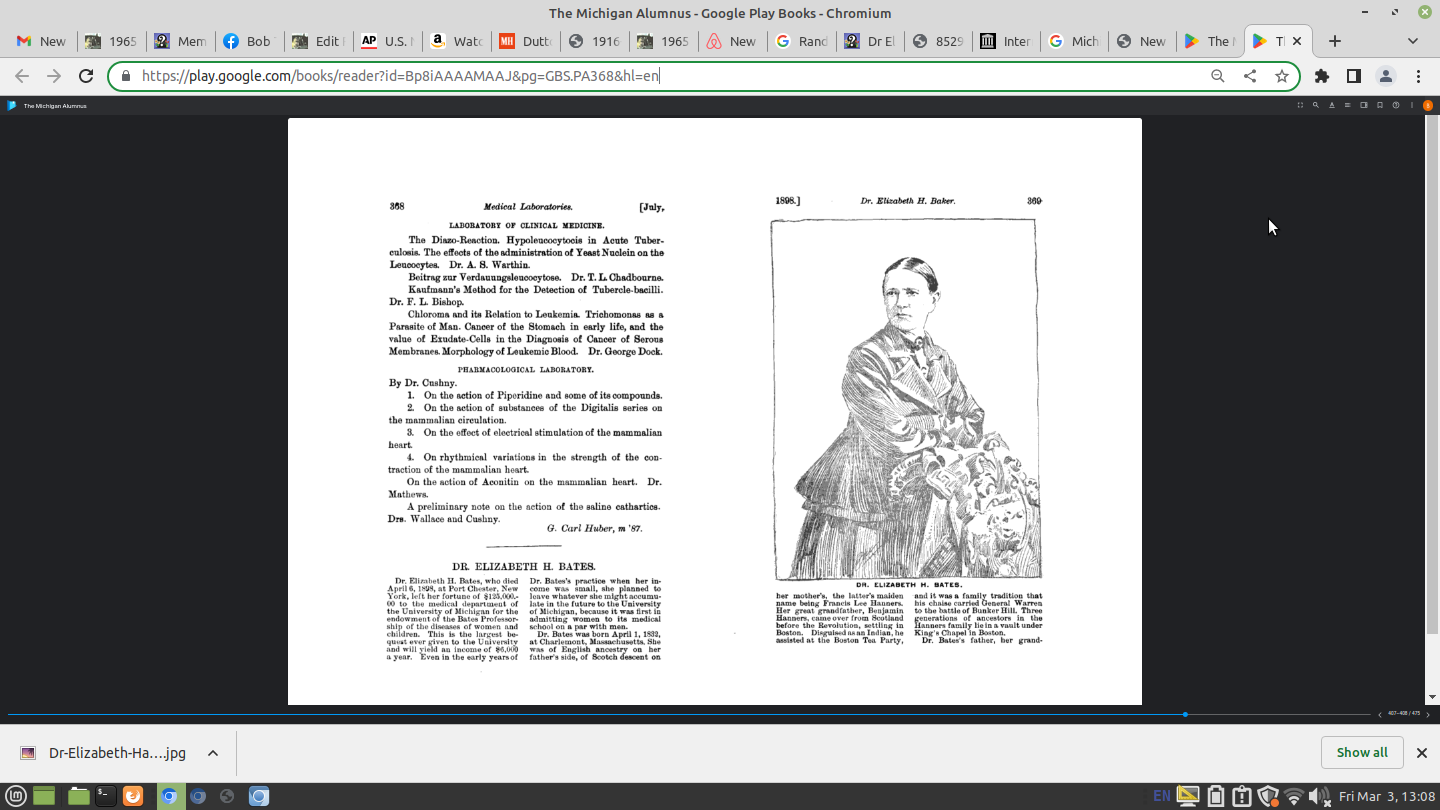Open the Linux Mint start menu
The image size is (1440, 810).
click(x=14, y=796)
